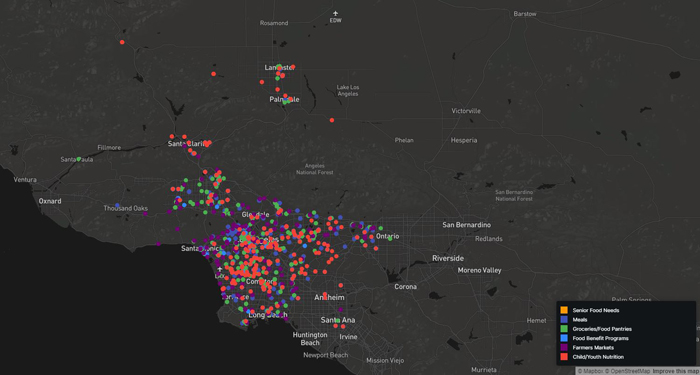Select the red marker southeast of Palmdale
Viewport: 700px width, 375px height.
[332, 120]
